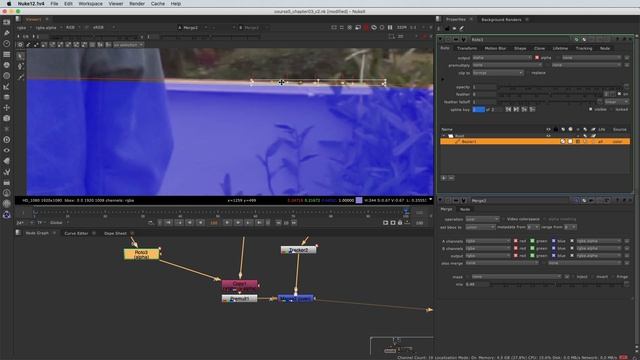This screenshot has width=640, height=360.
Task: Select the Copy1 node in node graph
Action: pos(240,285)
